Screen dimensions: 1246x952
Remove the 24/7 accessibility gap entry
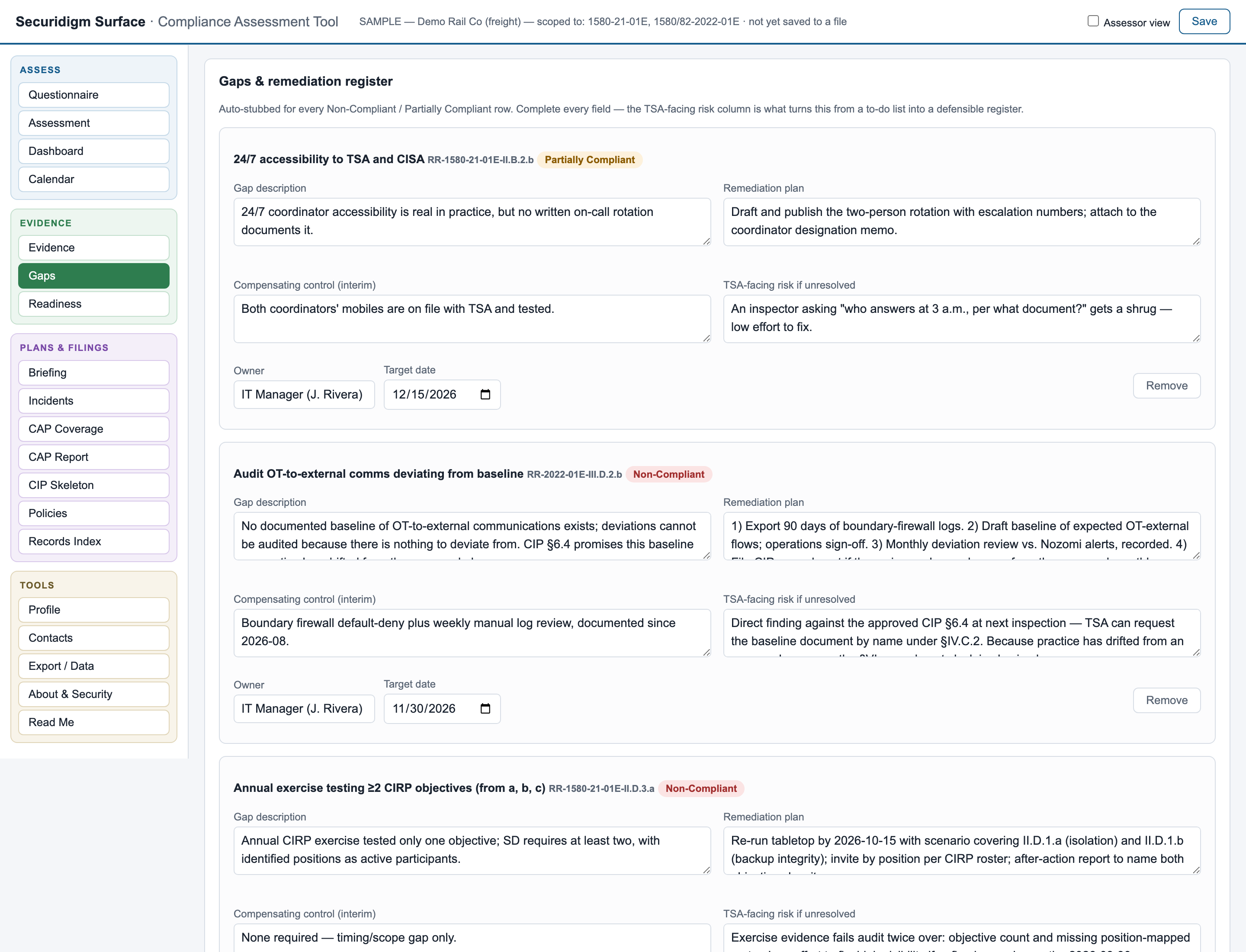(x=1167, y=386)
